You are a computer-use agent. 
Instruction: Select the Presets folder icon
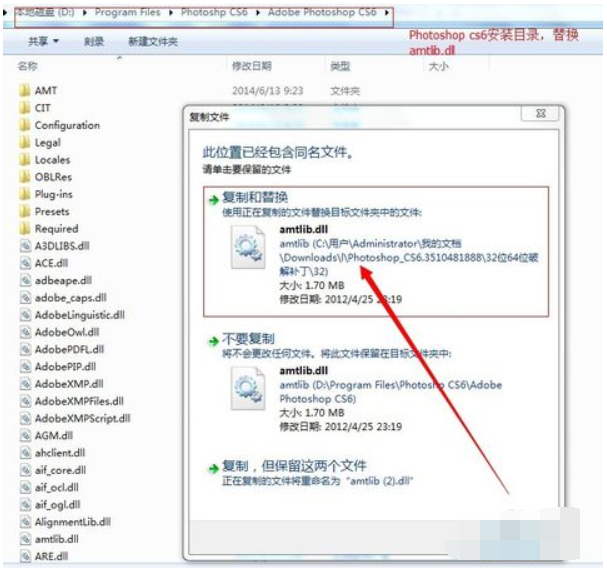point(25,211)
